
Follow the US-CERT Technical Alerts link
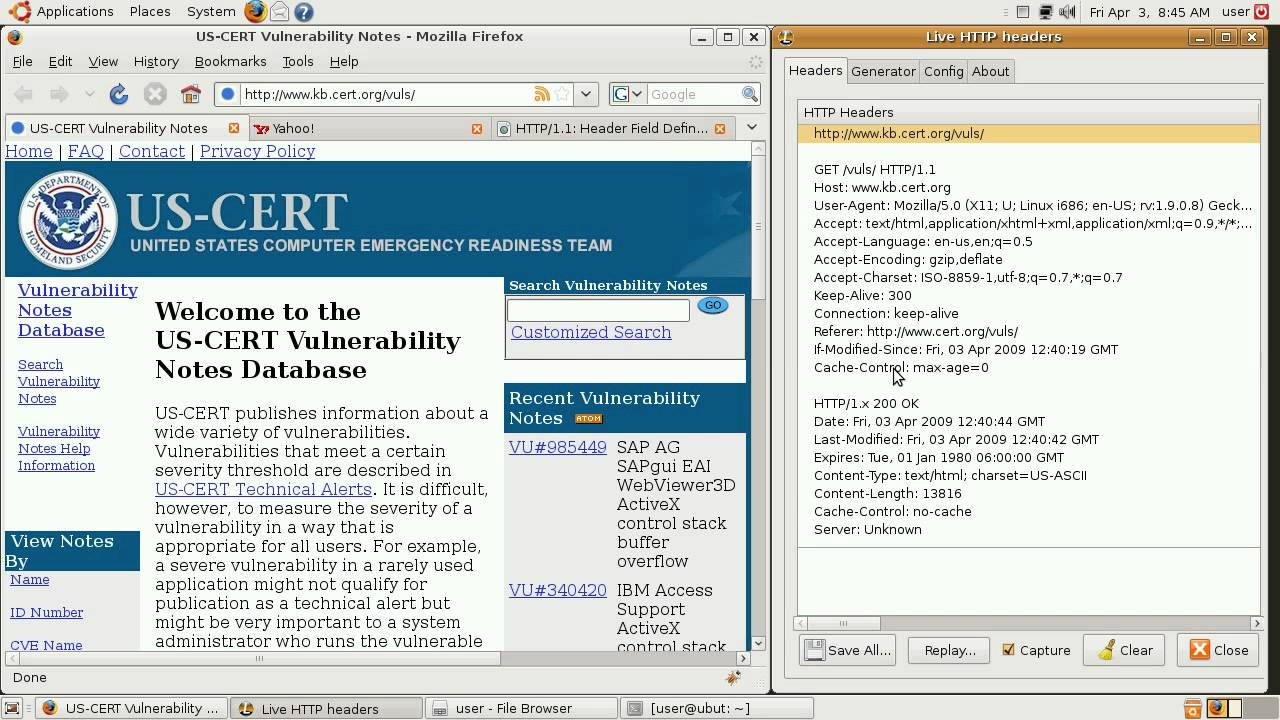click(x=263, y=489)
